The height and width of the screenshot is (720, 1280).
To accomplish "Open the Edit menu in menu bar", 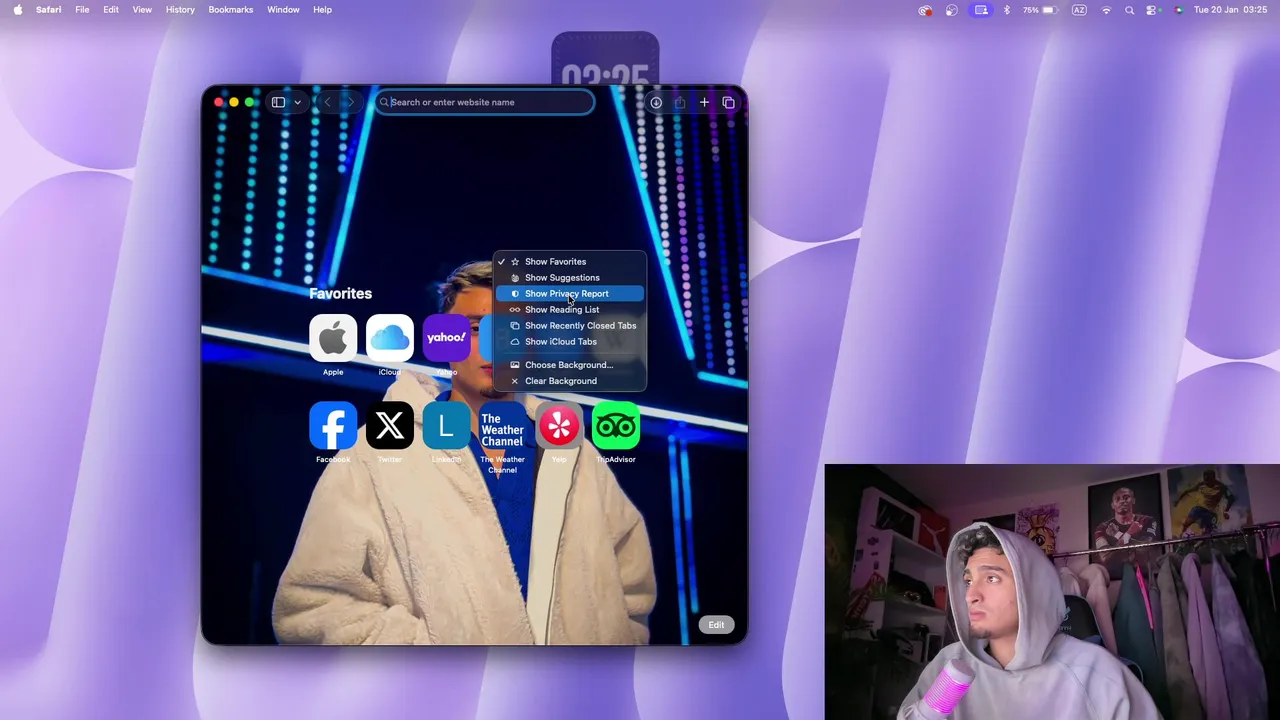I will point(111,10).
